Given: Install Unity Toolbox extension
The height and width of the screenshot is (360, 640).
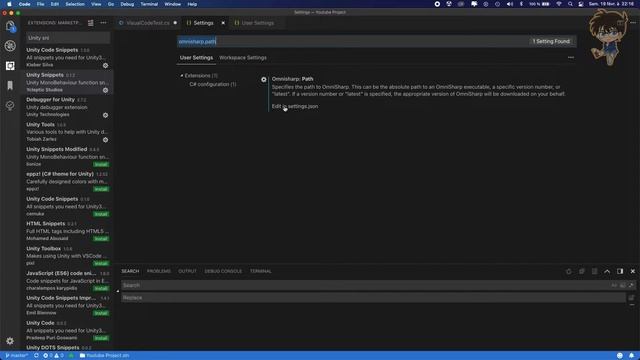Looking at the screenshot, I should [101, 264].
